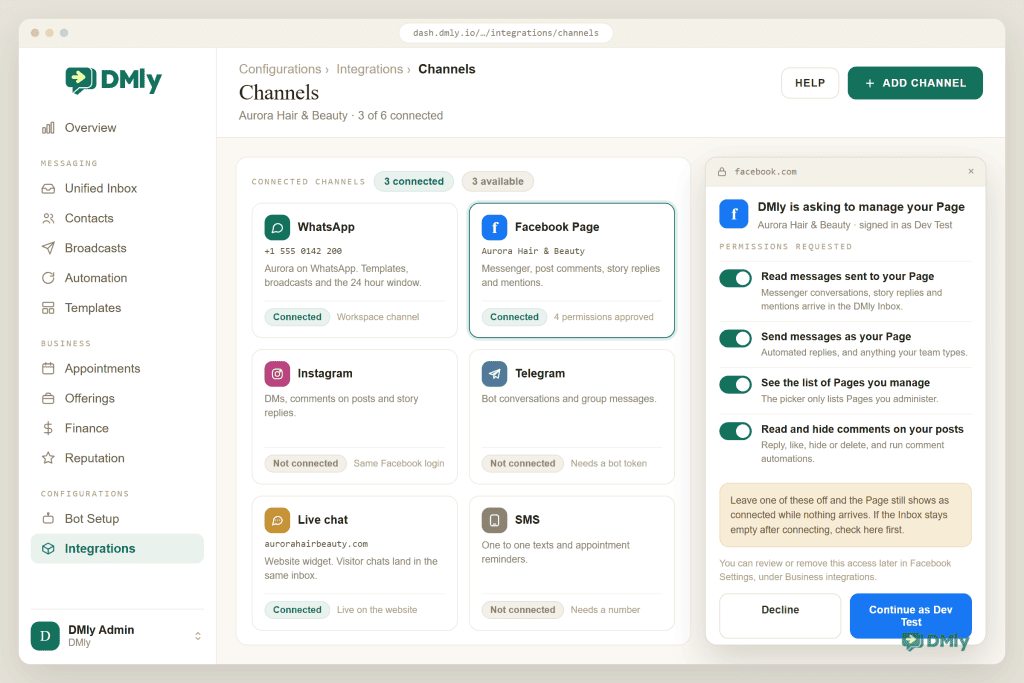Viewport: 1024px width, 683px height.
Task: Click the Integrations cube icon
Action: 48,549
